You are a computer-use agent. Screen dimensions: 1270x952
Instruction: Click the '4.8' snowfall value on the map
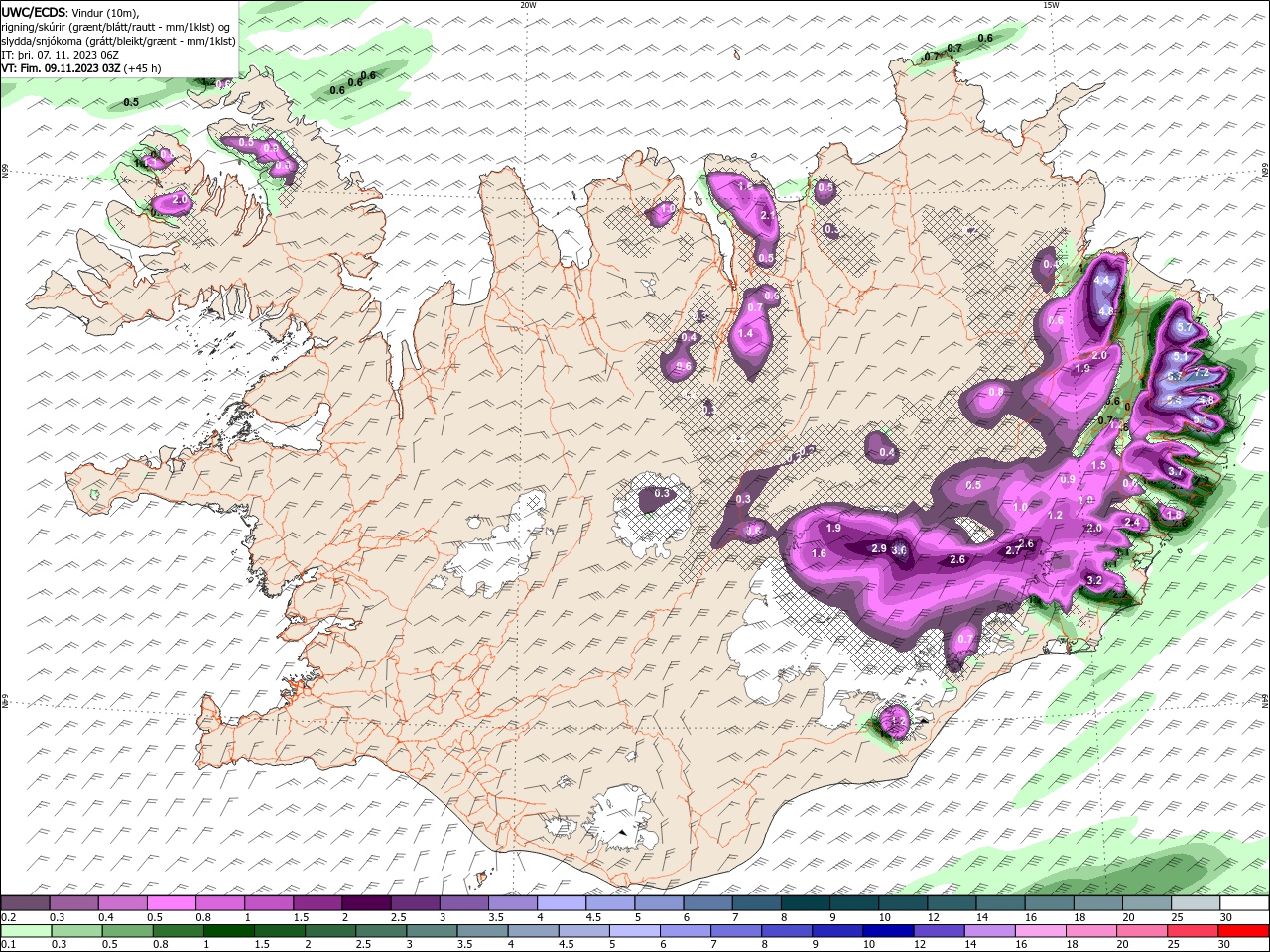coord(1108,311)
